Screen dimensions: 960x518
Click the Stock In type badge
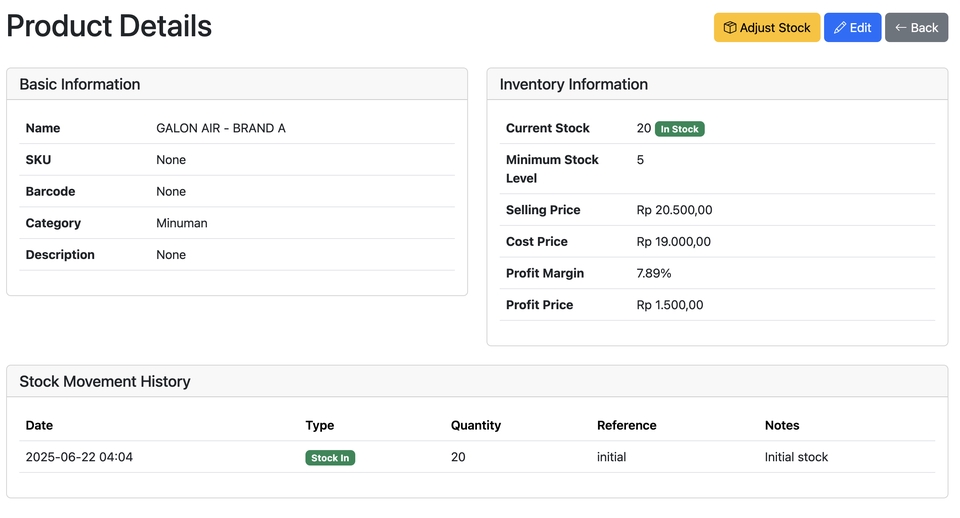tap(330, 458)
